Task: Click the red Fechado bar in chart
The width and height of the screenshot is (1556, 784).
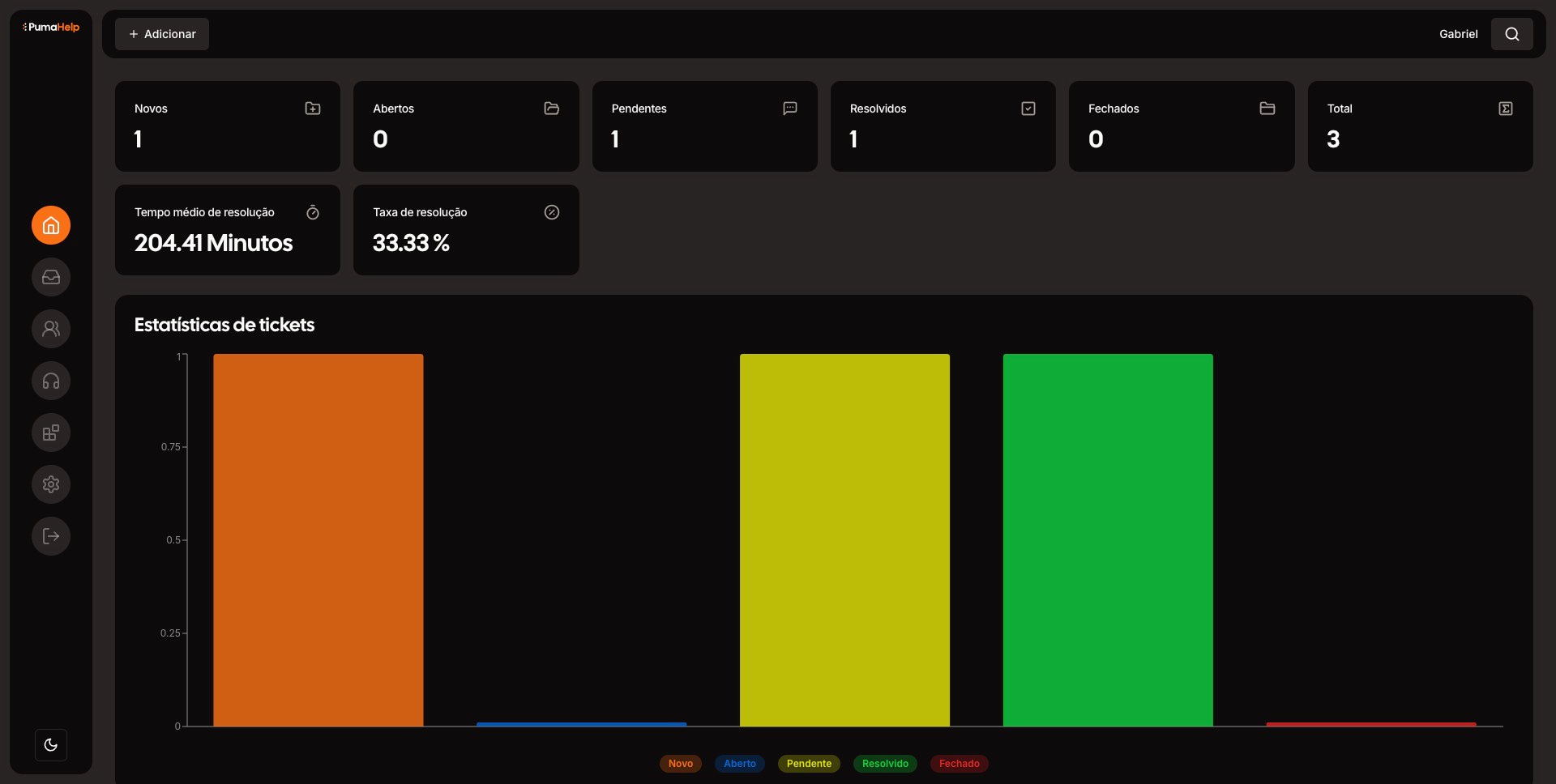Action: [x=1371, y=724]
